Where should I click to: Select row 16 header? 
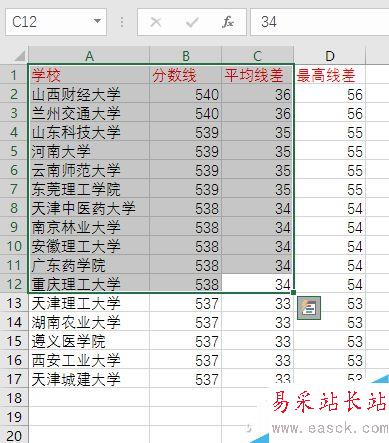14,360
